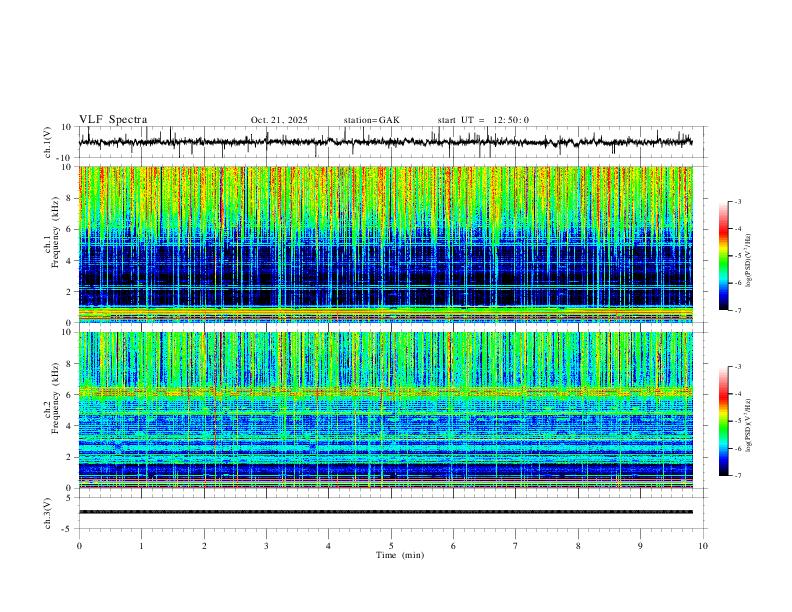Click the "VLF Spectra" plot title
Screen dimensions: 792x612
click(x=113, y=120)
